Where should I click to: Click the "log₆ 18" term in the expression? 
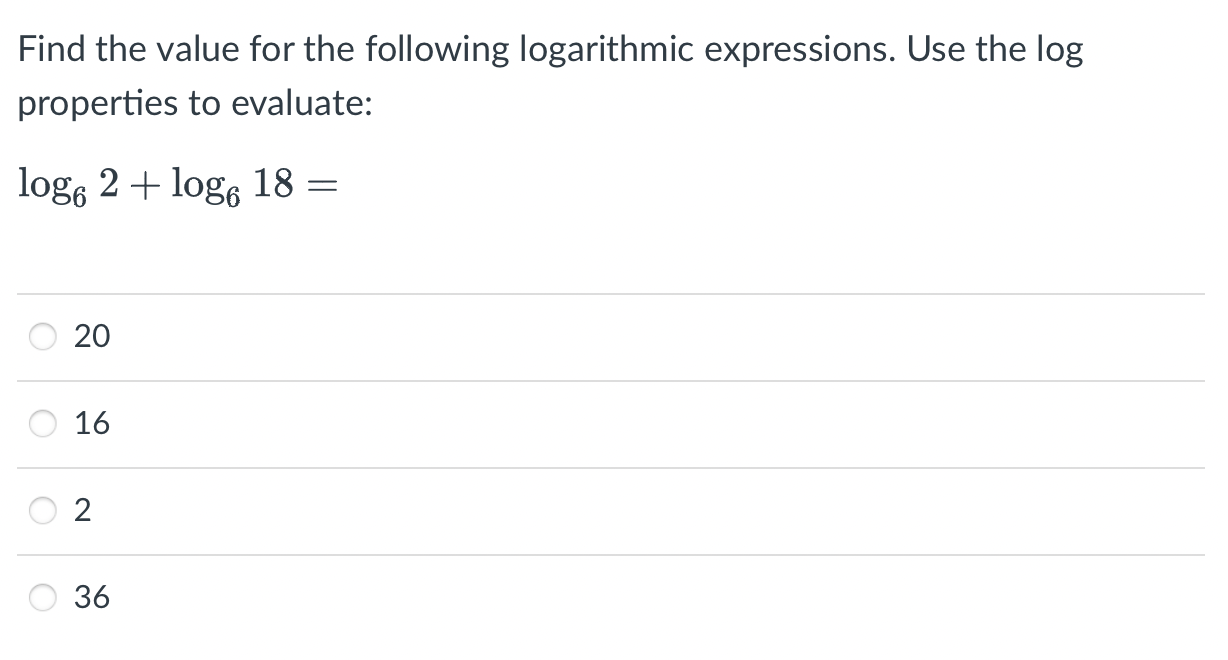232,185
